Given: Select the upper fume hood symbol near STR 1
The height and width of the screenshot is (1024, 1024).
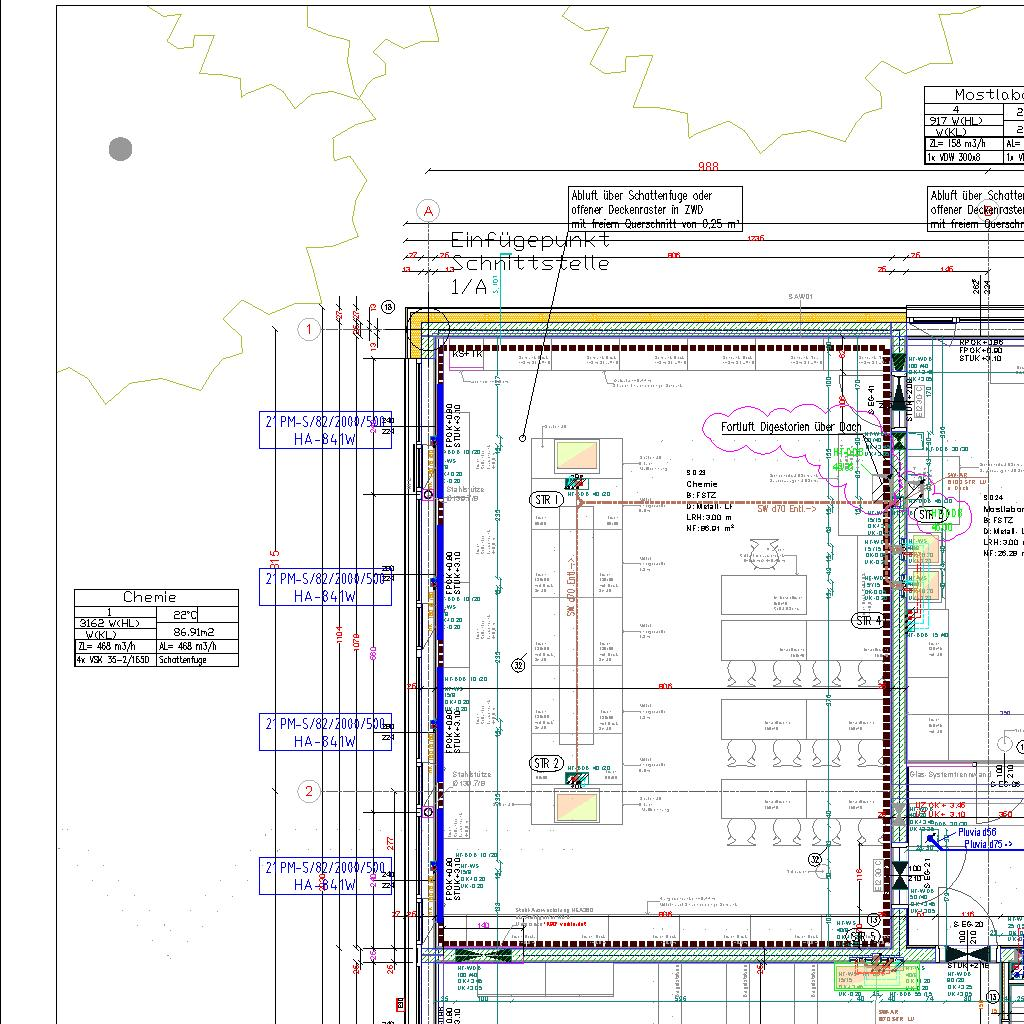Looking at the screenshot, I should pyautogui.click(x=576, y=457).
